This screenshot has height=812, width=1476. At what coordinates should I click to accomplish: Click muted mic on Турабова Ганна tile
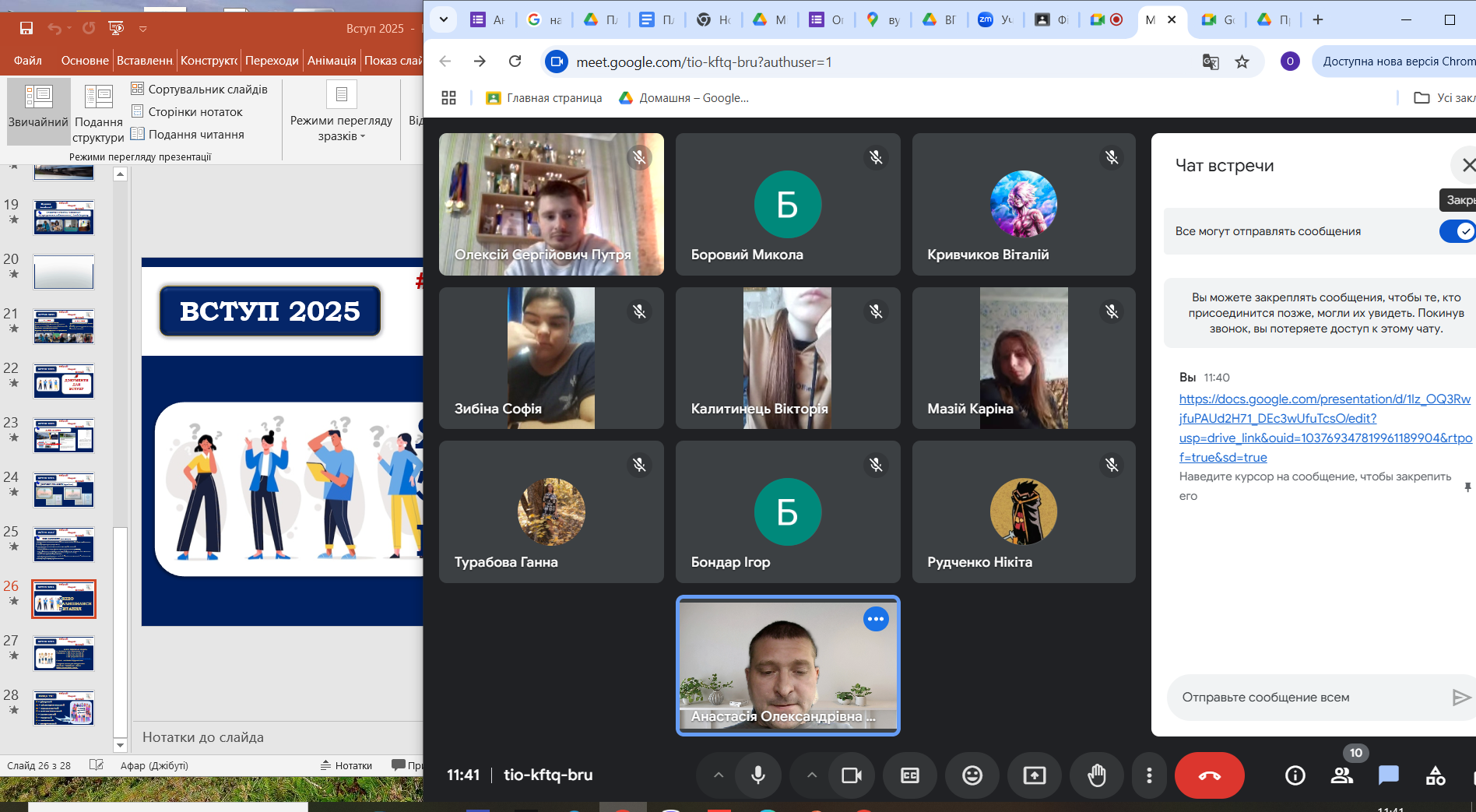[639, 466]
